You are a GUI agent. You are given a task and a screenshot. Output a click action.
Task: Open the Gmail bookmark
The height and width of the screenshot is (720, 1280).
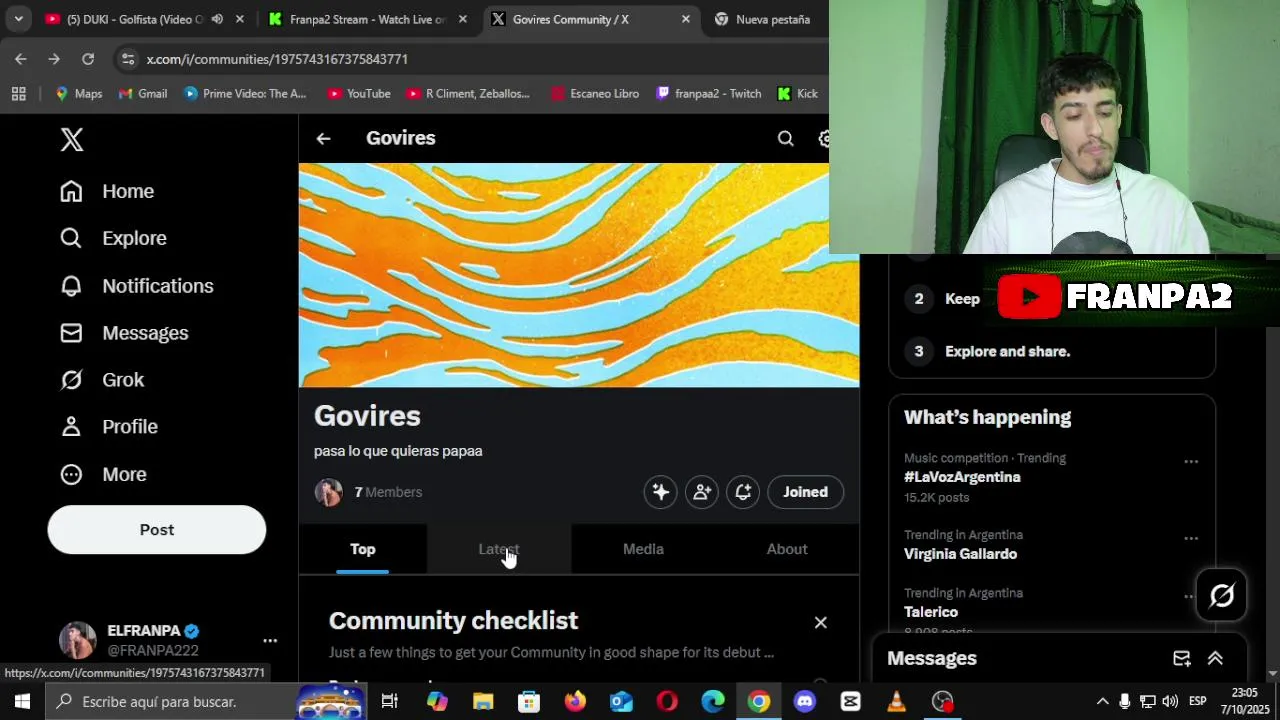coord(143,93)
